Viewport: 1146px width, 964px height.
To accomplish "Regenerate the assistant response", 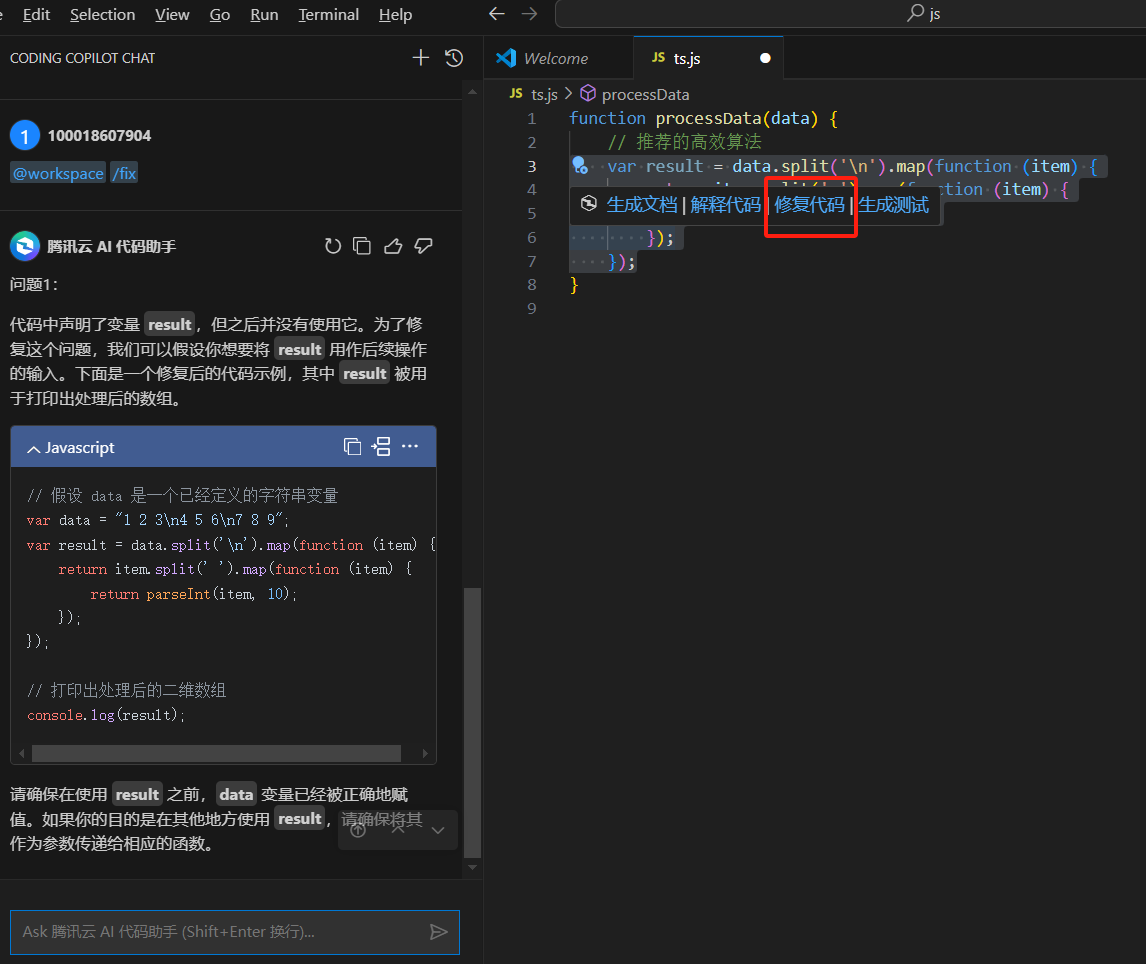I will (x=333, y=246).
